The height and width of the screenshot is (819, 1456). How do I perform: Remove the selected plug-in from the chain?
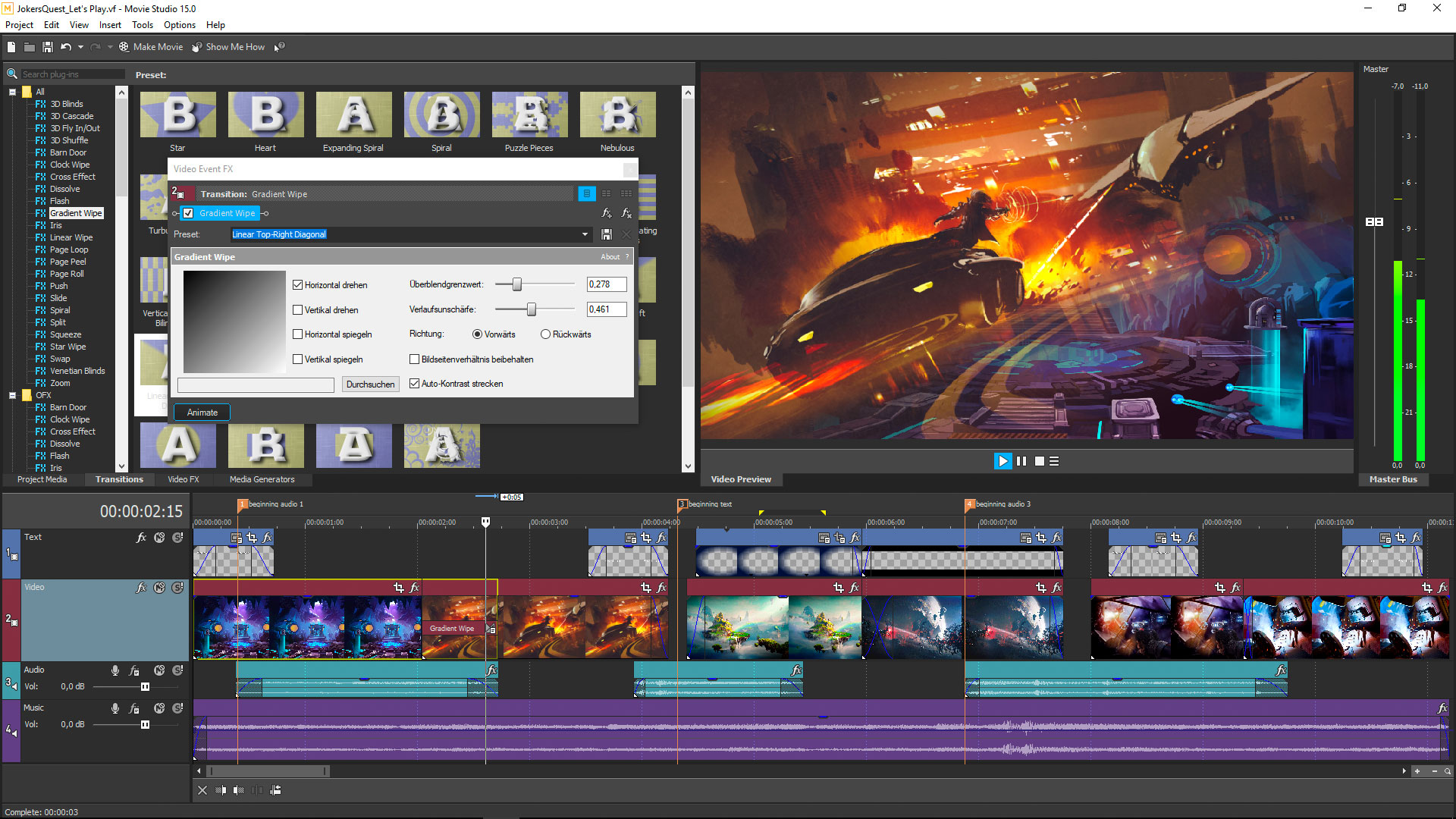(x=626, y=214)
